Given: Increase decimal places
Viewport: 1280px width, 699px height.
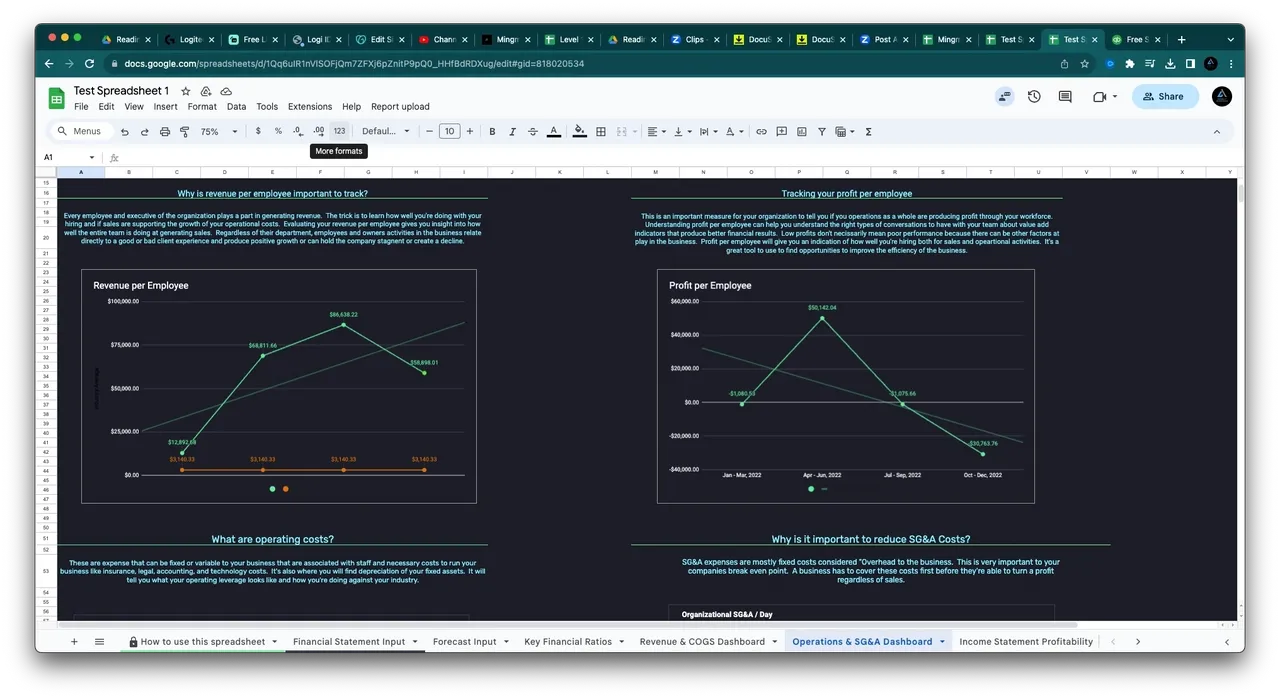Looking at the screenshot, I should click(x=318, y=131).
